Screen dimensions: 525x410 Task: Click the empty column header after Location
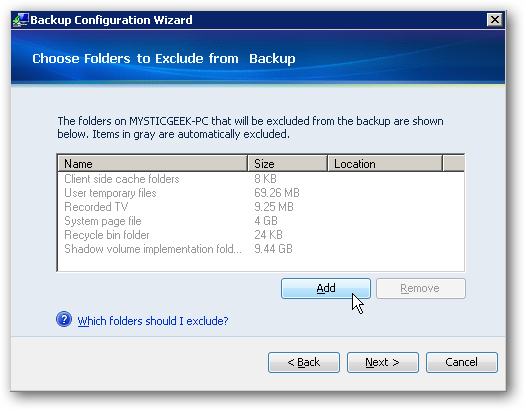tap(454, 164)
